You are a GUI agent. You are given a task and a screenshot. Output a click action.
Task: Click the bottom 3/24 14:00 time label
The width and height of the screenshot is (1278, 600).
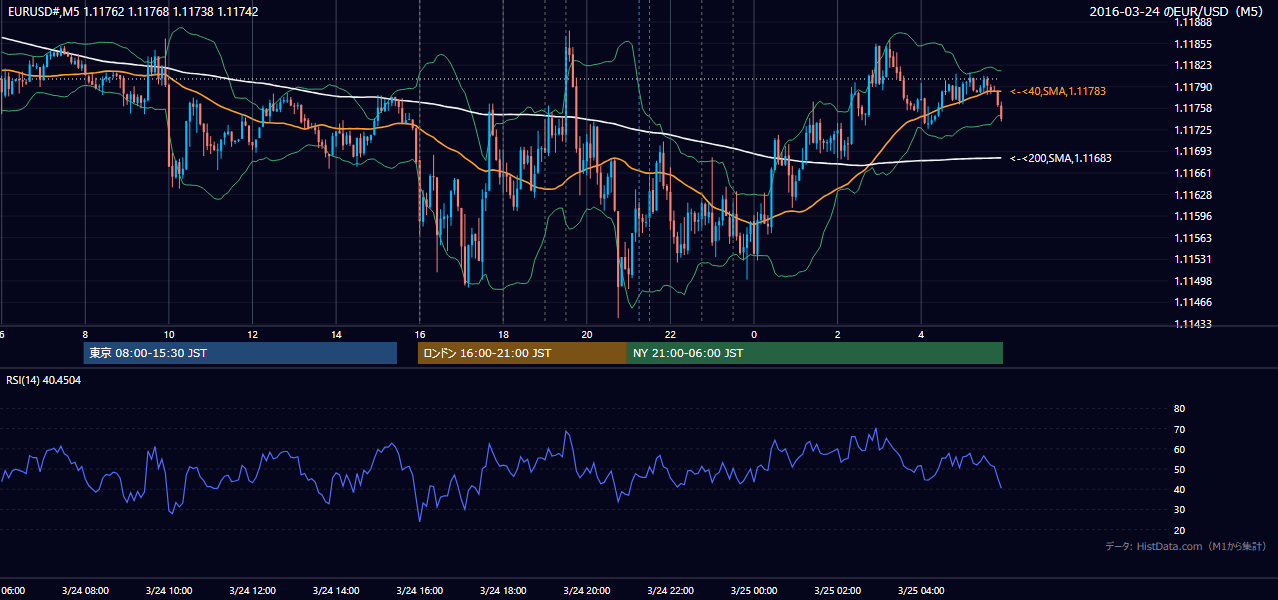tap(335, 591)
